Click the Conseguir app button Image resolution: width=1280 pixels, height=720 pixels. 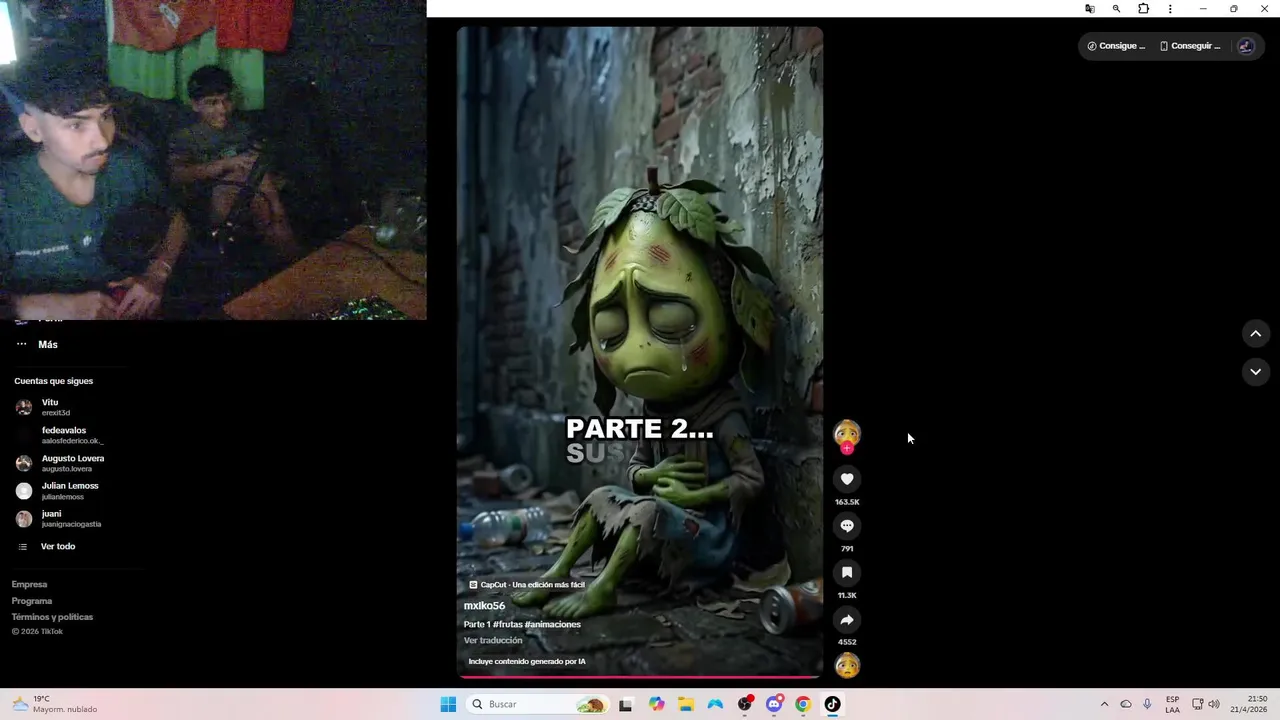click(x=1190, y=46)
